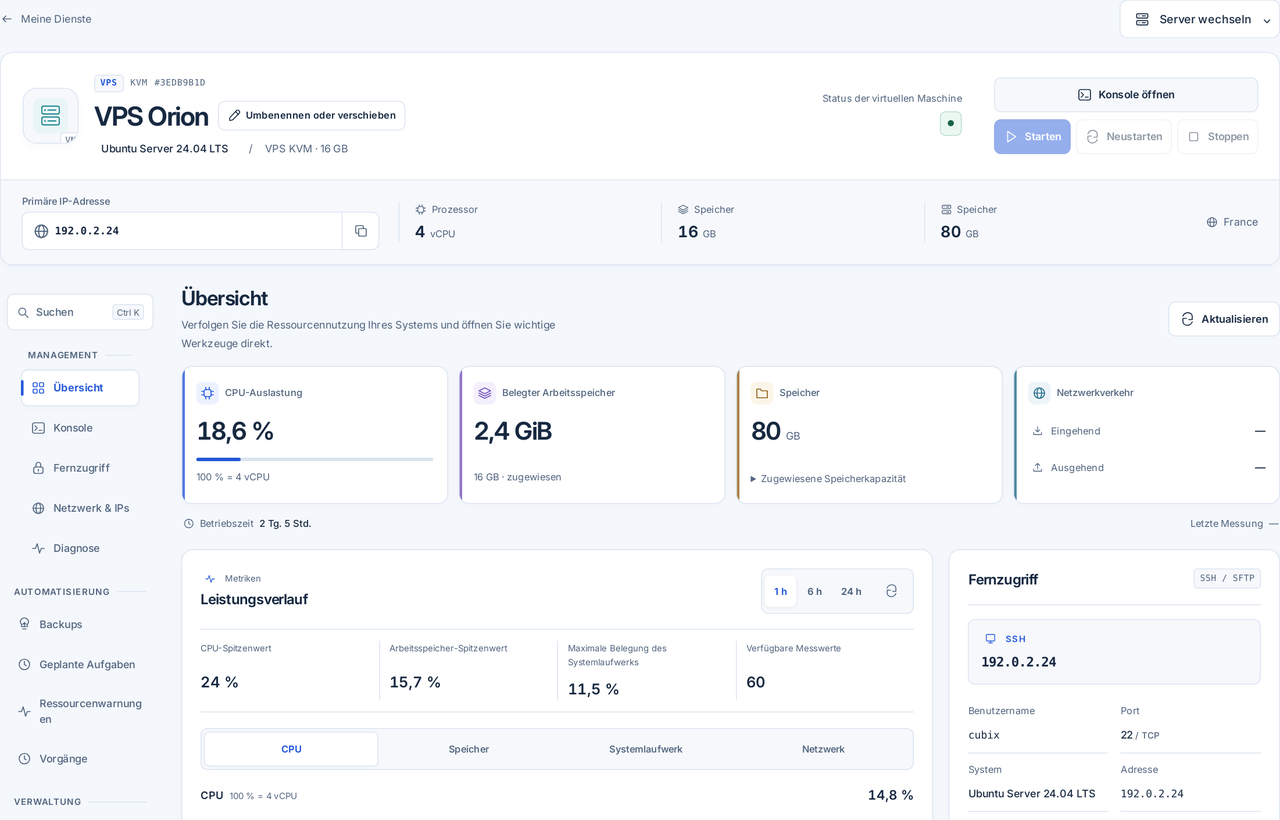The height and width of the screenshot is (820, 1280).
Task: Click the Konsole öffnen button
Action: (x=1126, y=95)
